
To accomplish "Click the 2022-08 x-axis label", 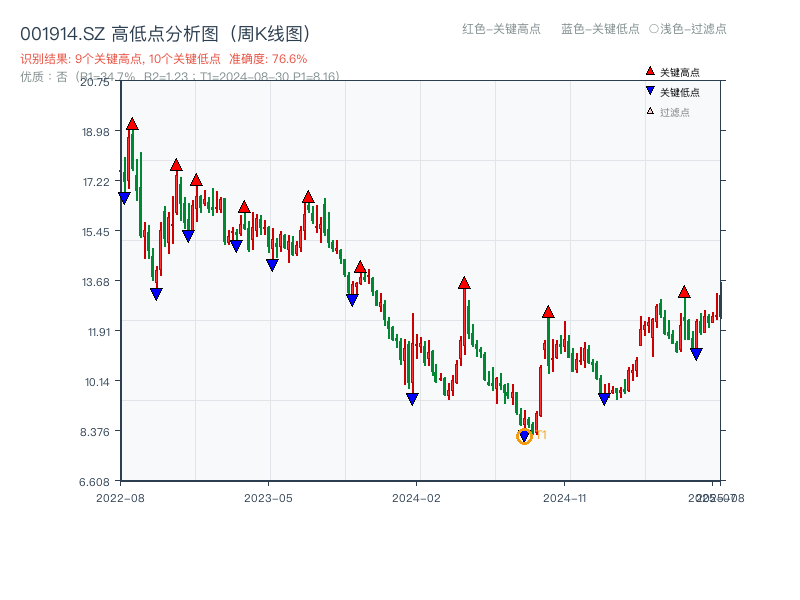I will point(120,498).
